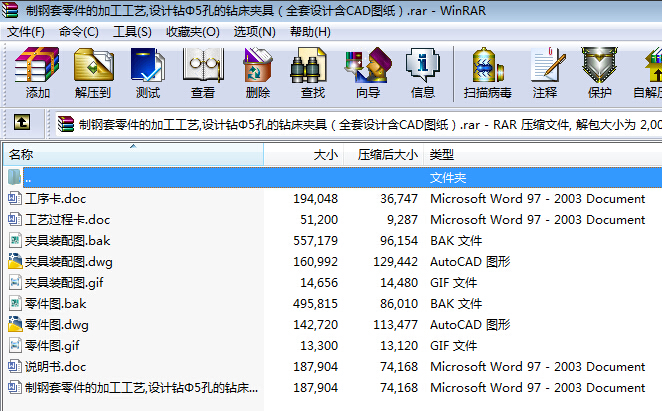Click the AutoCAD icon of 零件图.dwg
Screen dimensions: 662x411
click(x=15, y=324)
